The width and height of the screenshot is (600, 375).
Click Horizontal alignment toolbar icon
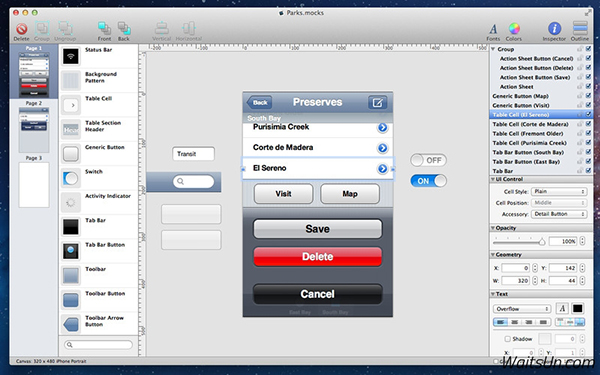click(189, 29)
